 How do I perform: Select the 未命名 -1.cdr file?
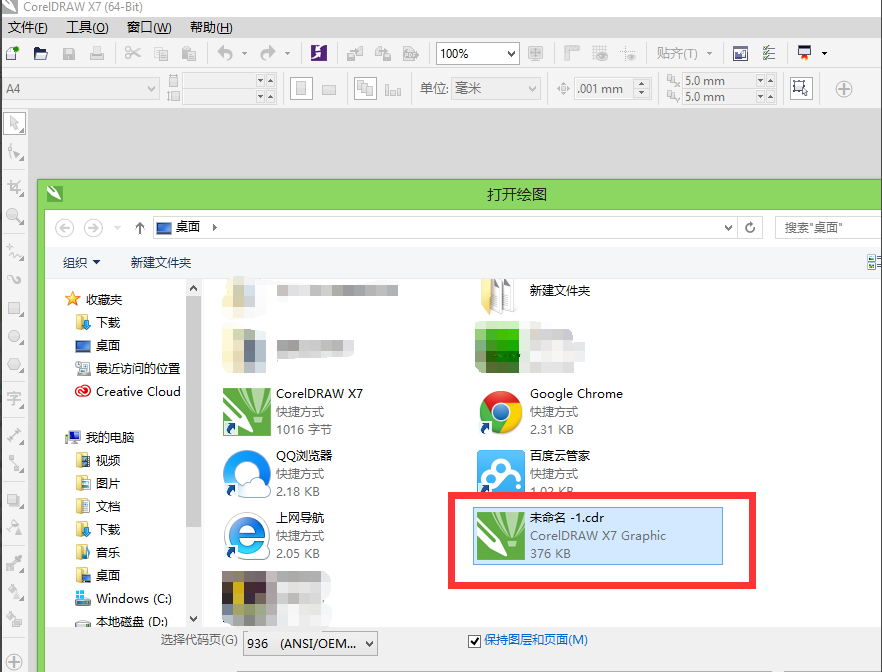(x=597, y=535)
